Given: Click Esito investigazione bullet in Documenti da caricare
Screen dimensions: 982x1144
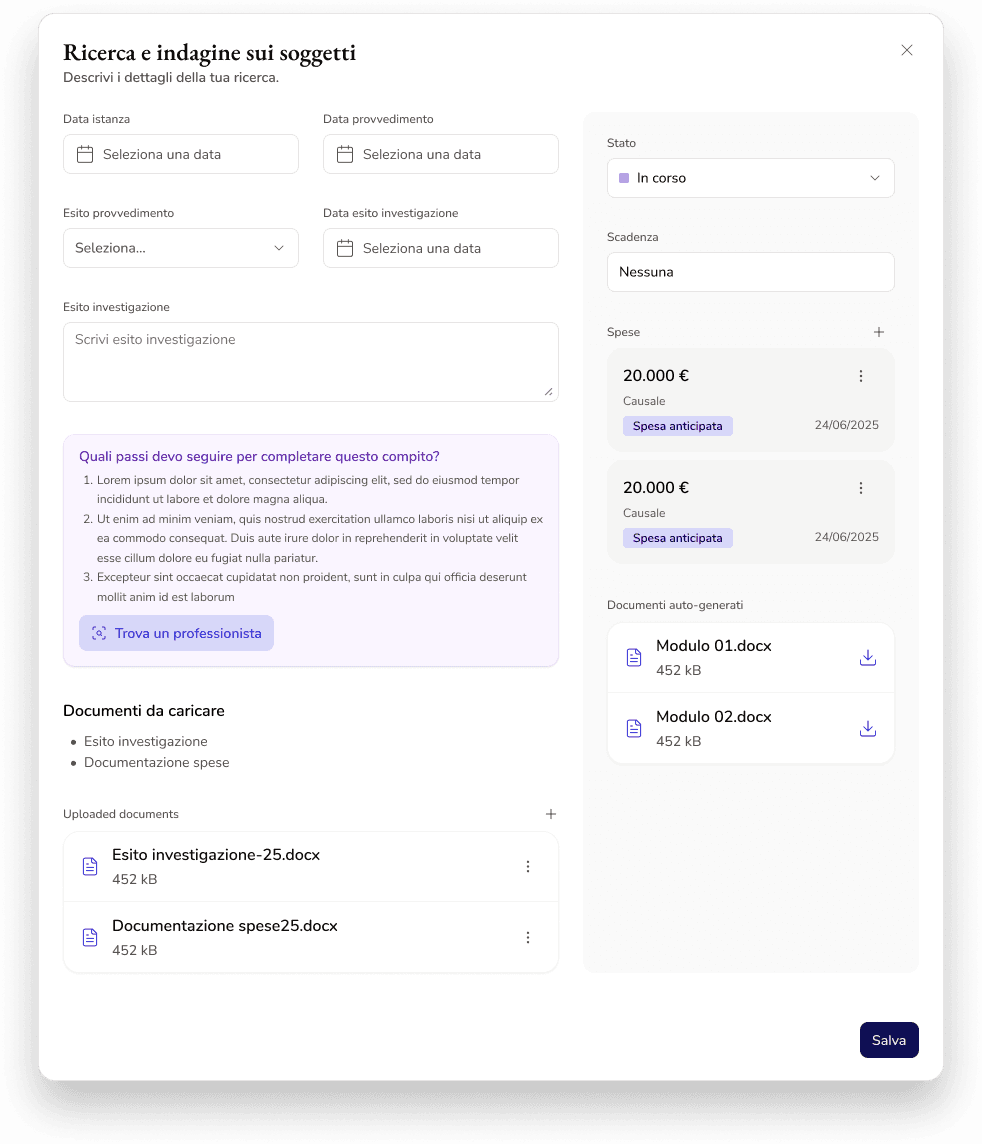Looking at the screenshot, I should click(x=146, y=741).
